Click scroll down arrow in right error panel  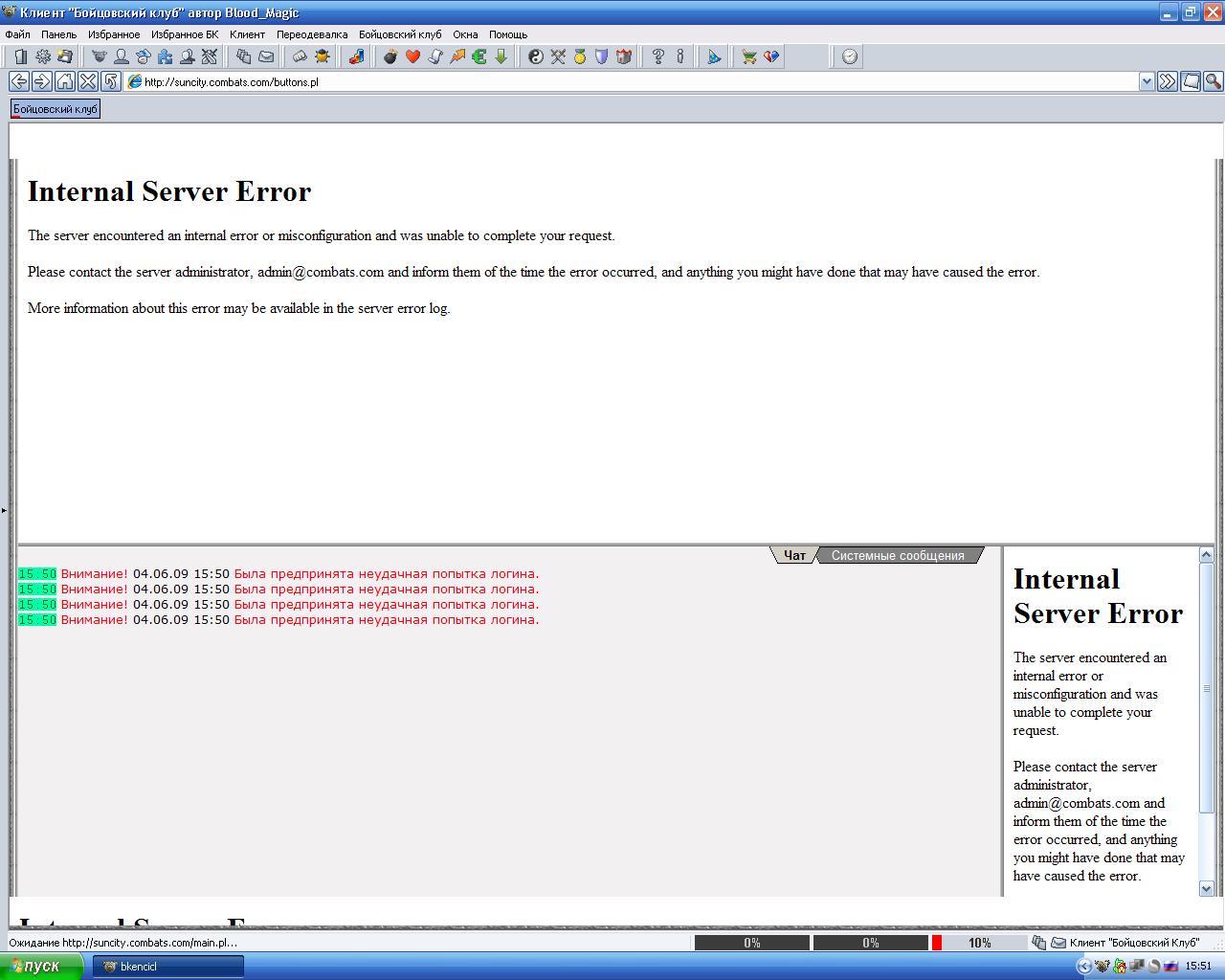(x=1206, y=888)
